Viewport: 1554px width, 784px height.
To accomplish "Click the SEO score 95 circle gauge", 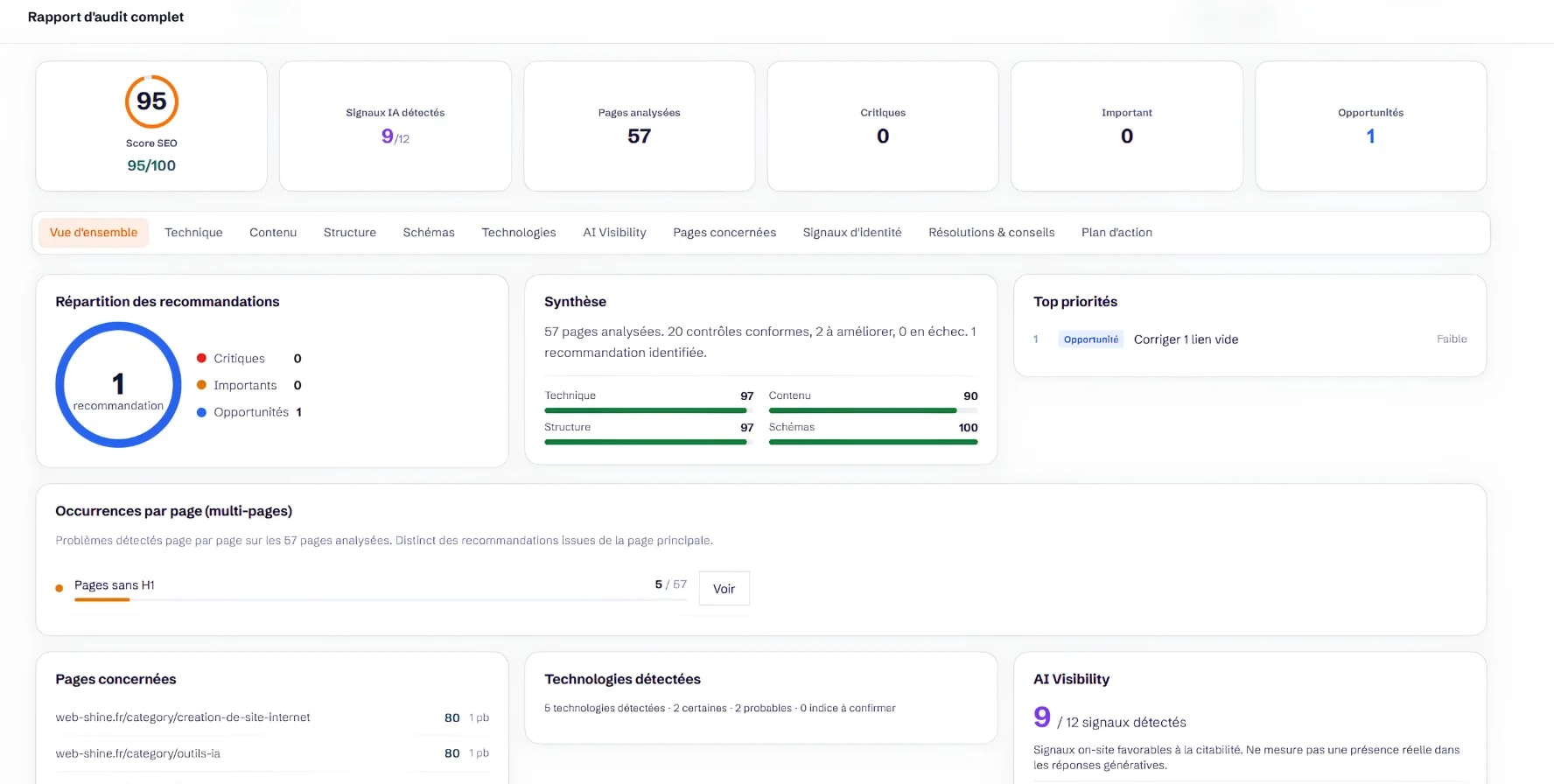I will click(x=151, y=101).
